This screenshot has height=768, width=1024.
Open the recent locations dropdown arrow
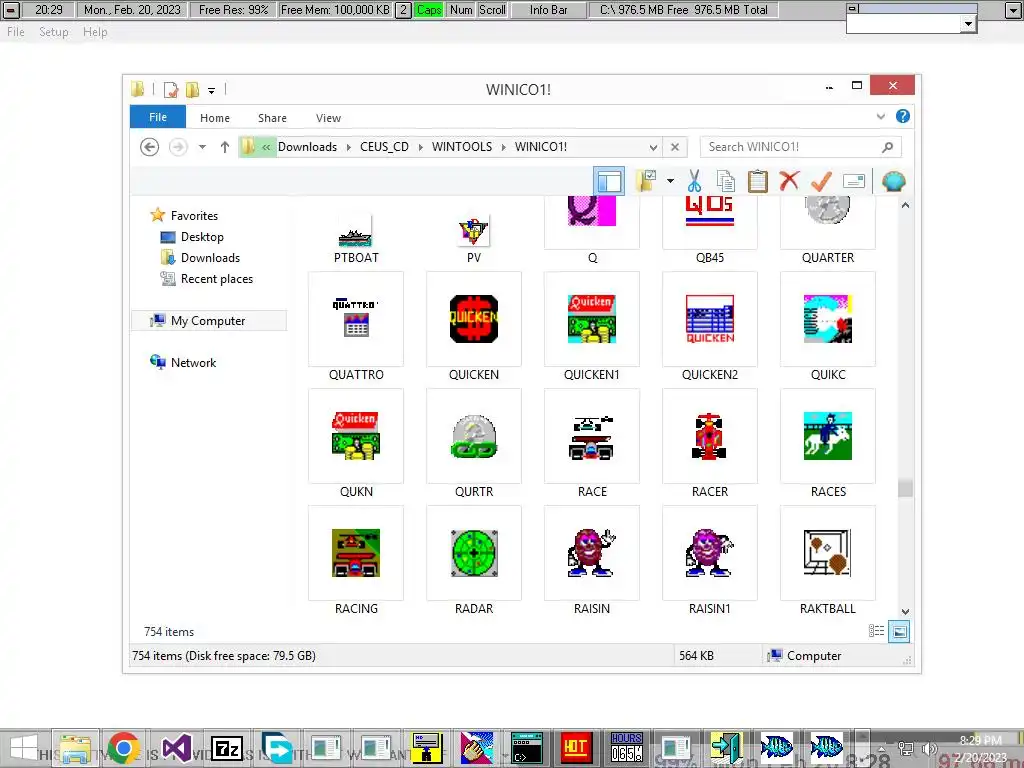point(202,147)
